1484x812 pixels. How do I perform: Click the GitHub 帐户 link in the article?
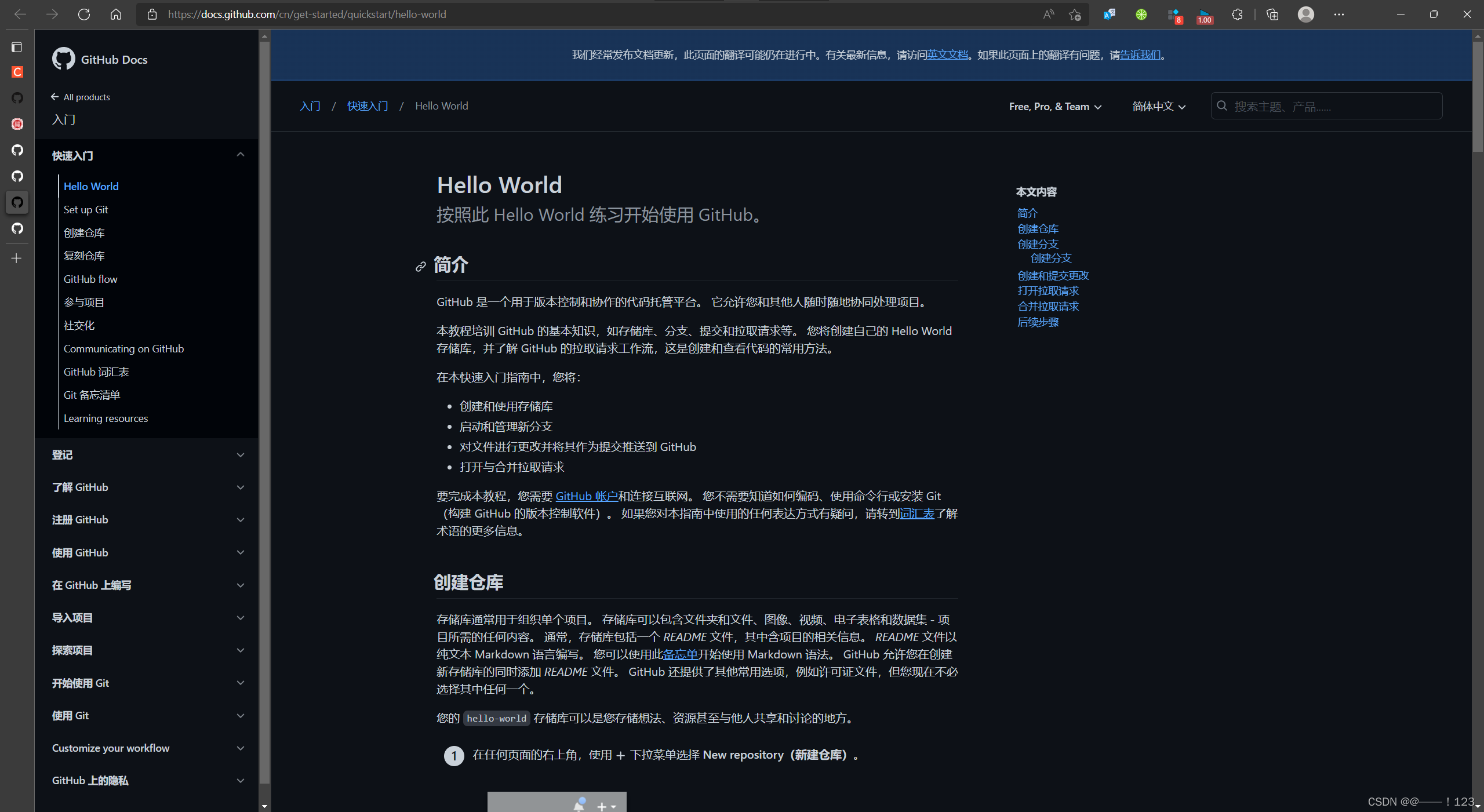pos(586,496)
